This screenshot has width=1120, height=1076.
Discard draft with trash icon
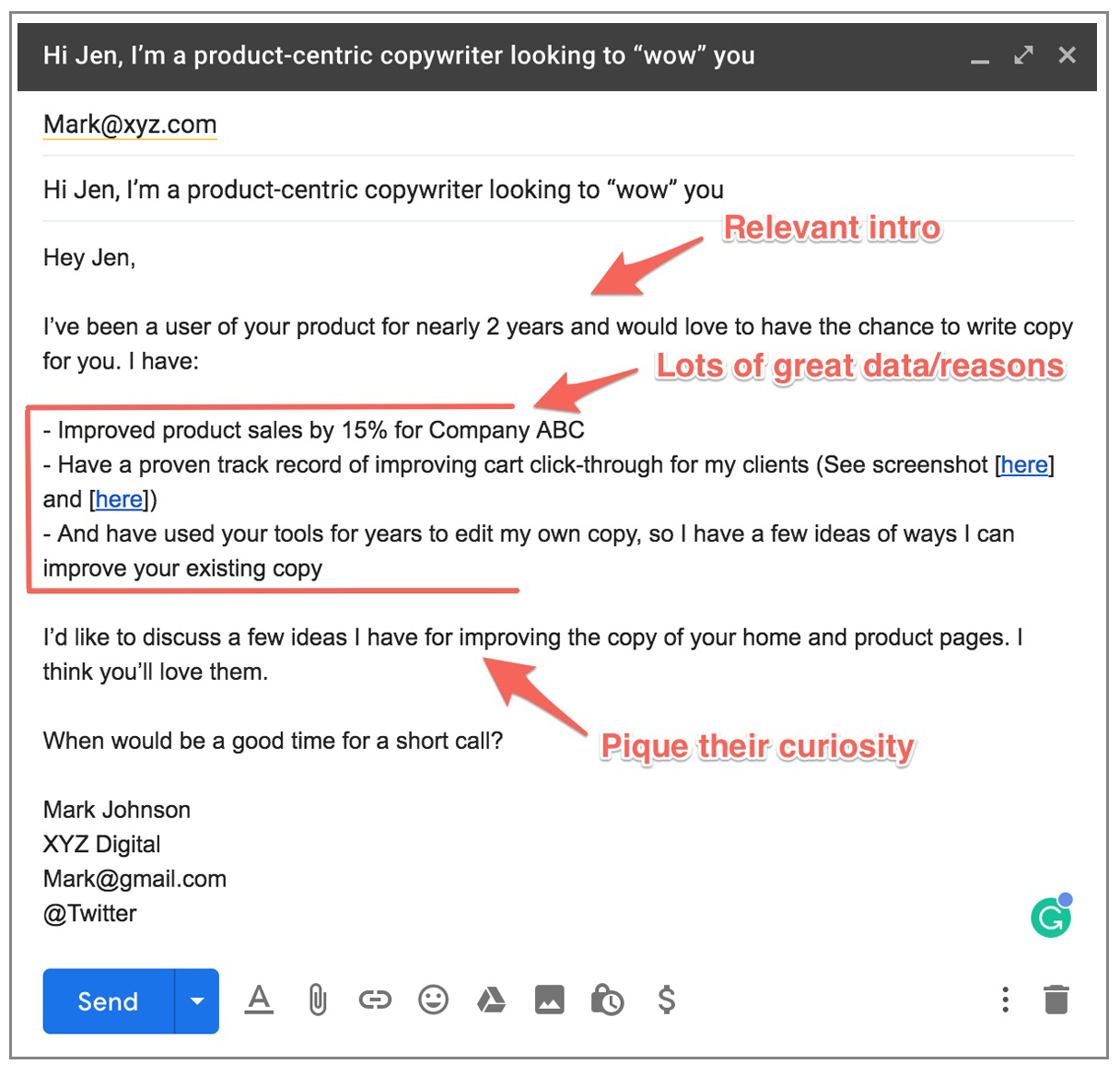(1056, 1000)
